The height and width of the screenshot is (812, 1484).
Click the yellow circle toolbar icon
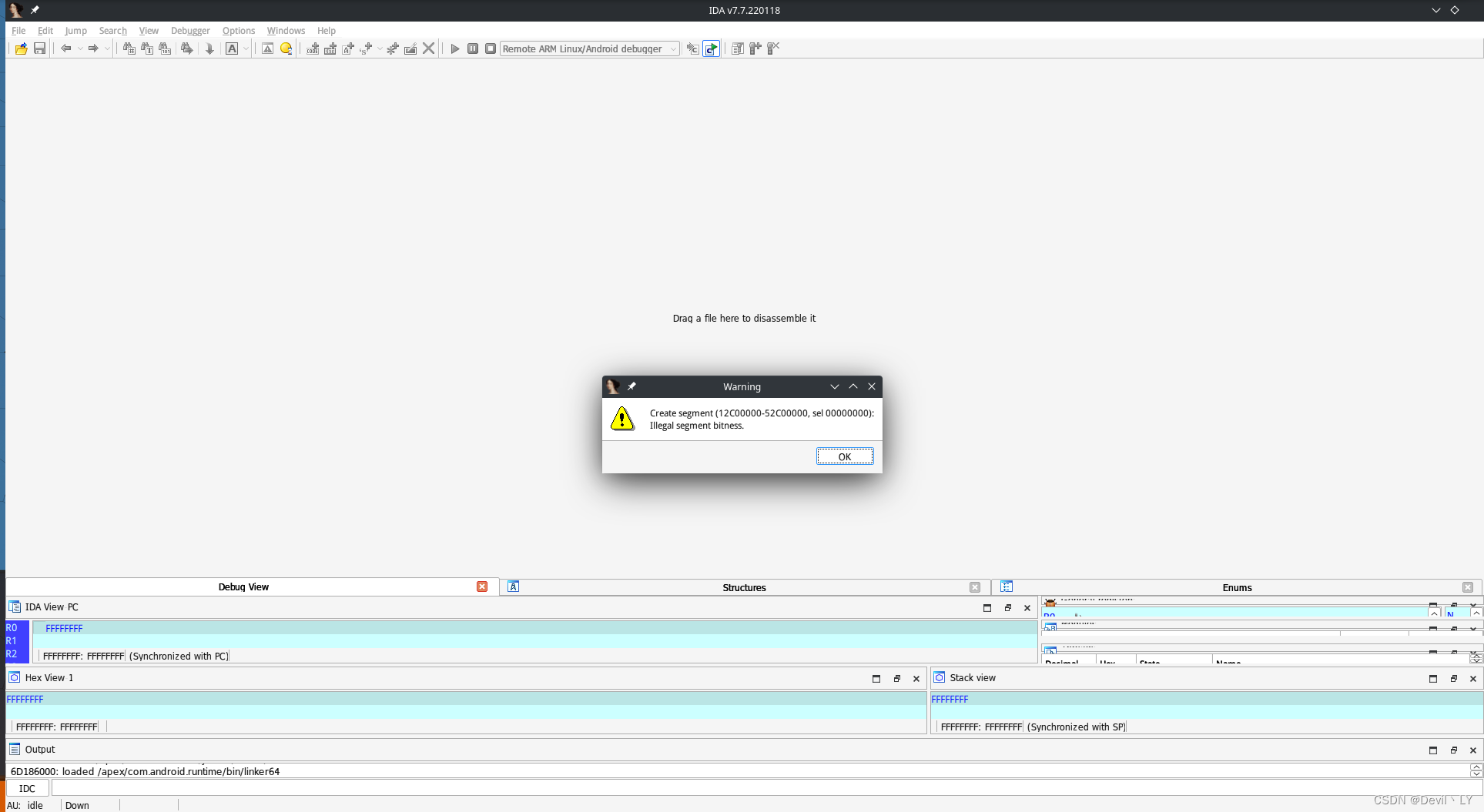pos(286,48)
